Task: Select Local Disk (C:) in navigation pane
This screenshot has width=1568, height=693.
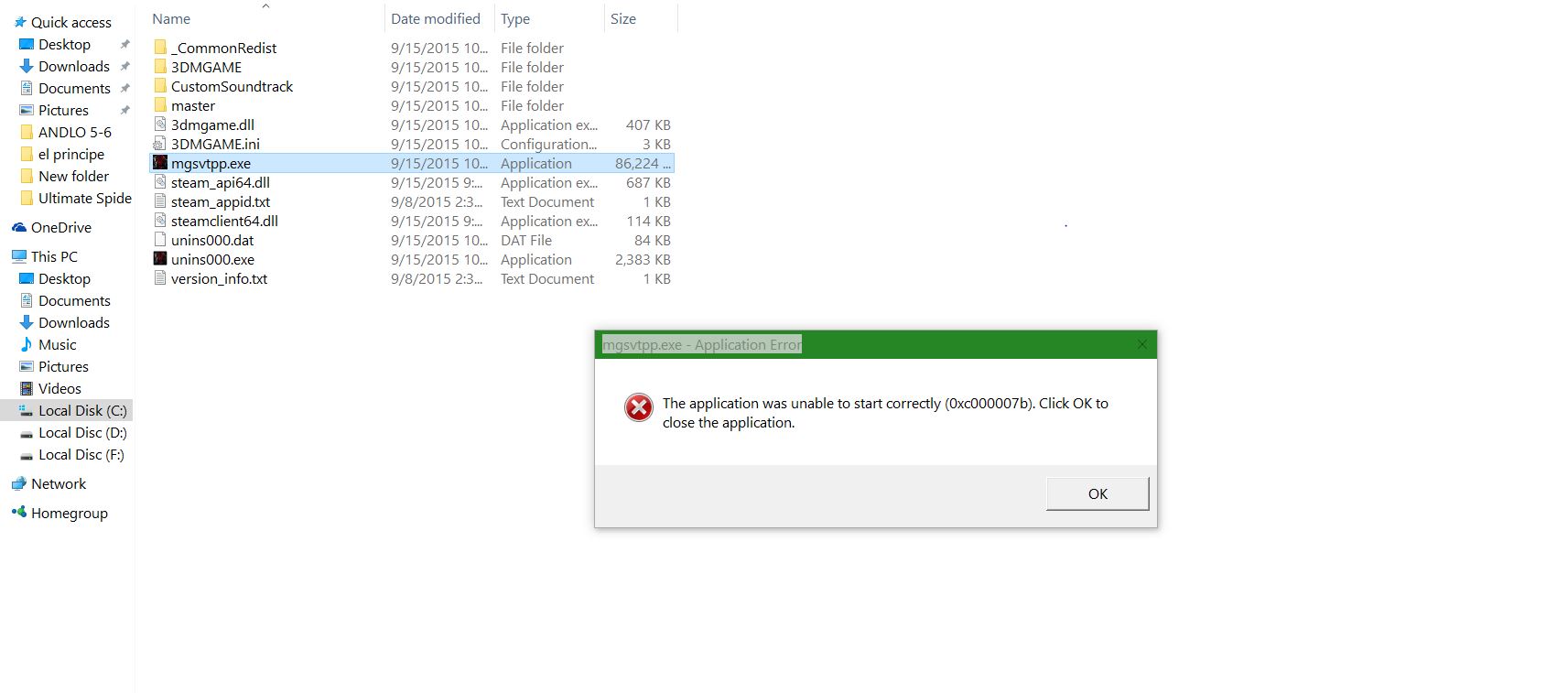Action: pos(81,410)
